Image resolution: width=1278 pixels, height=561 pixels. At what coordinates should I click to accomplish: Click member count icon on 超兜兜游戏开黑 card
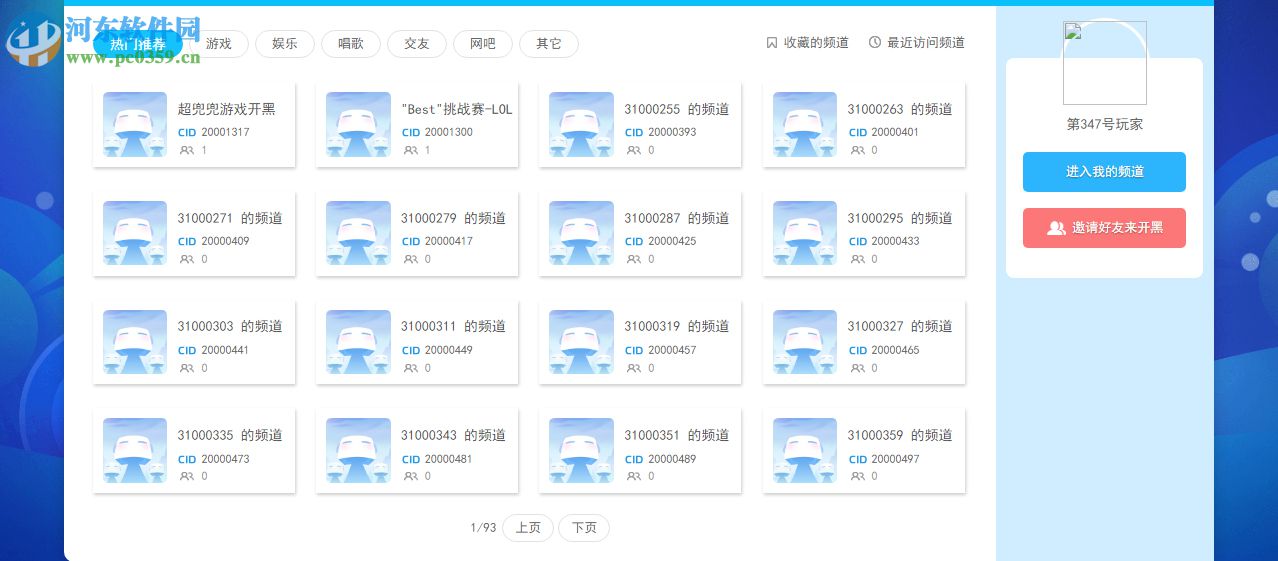(186, 150)
